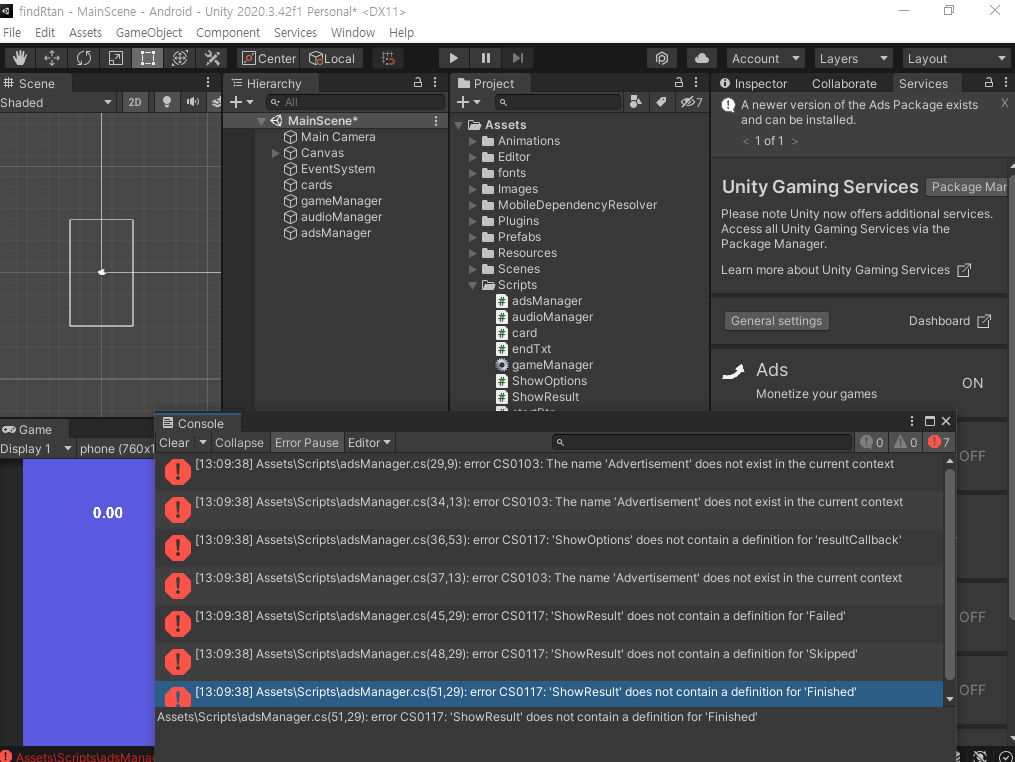Open Display 1 dropdown in Game view
This screenshot has width=1015, height=762.
coord(36,449)
